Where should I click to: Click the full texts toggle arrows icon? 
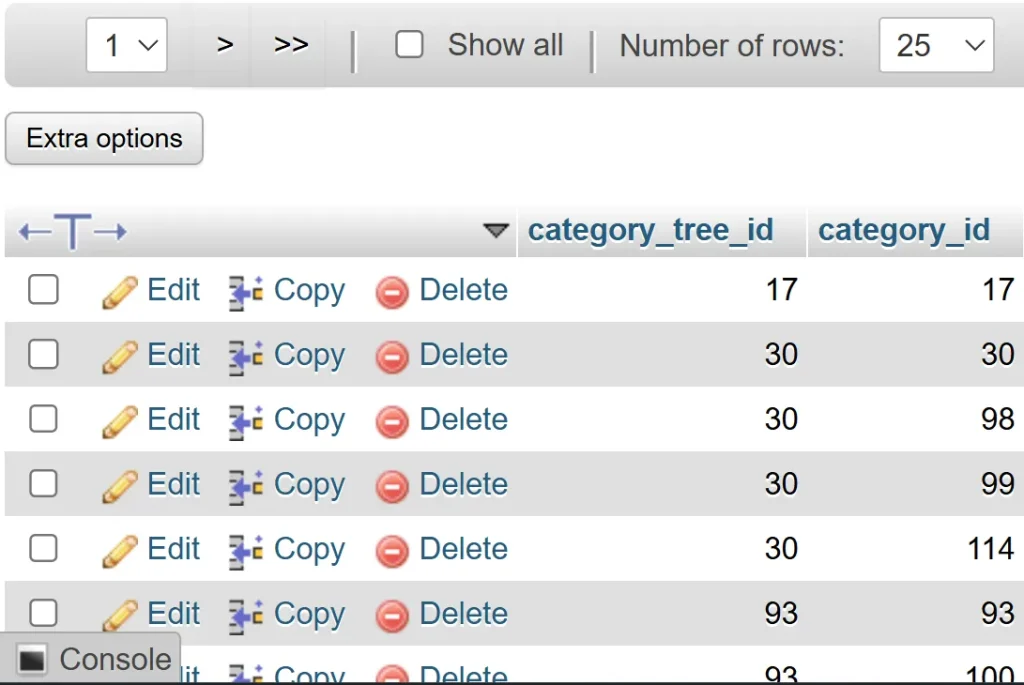[73, 232]
